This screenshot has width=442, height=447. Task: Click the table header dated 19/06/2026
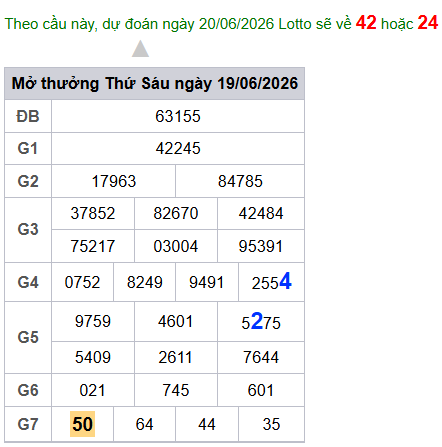pos(155,83)
